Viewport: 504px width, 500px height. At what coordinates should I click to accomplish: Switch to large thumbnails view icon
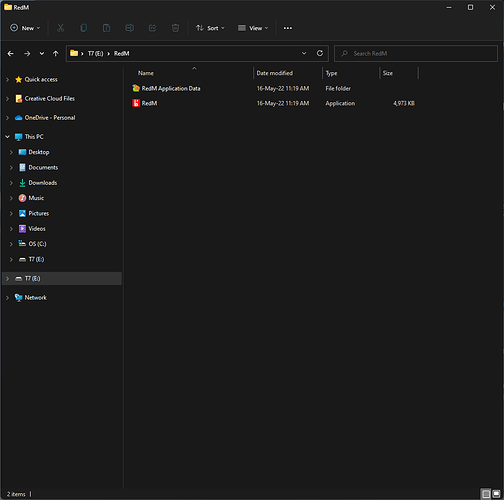[496, 494]
